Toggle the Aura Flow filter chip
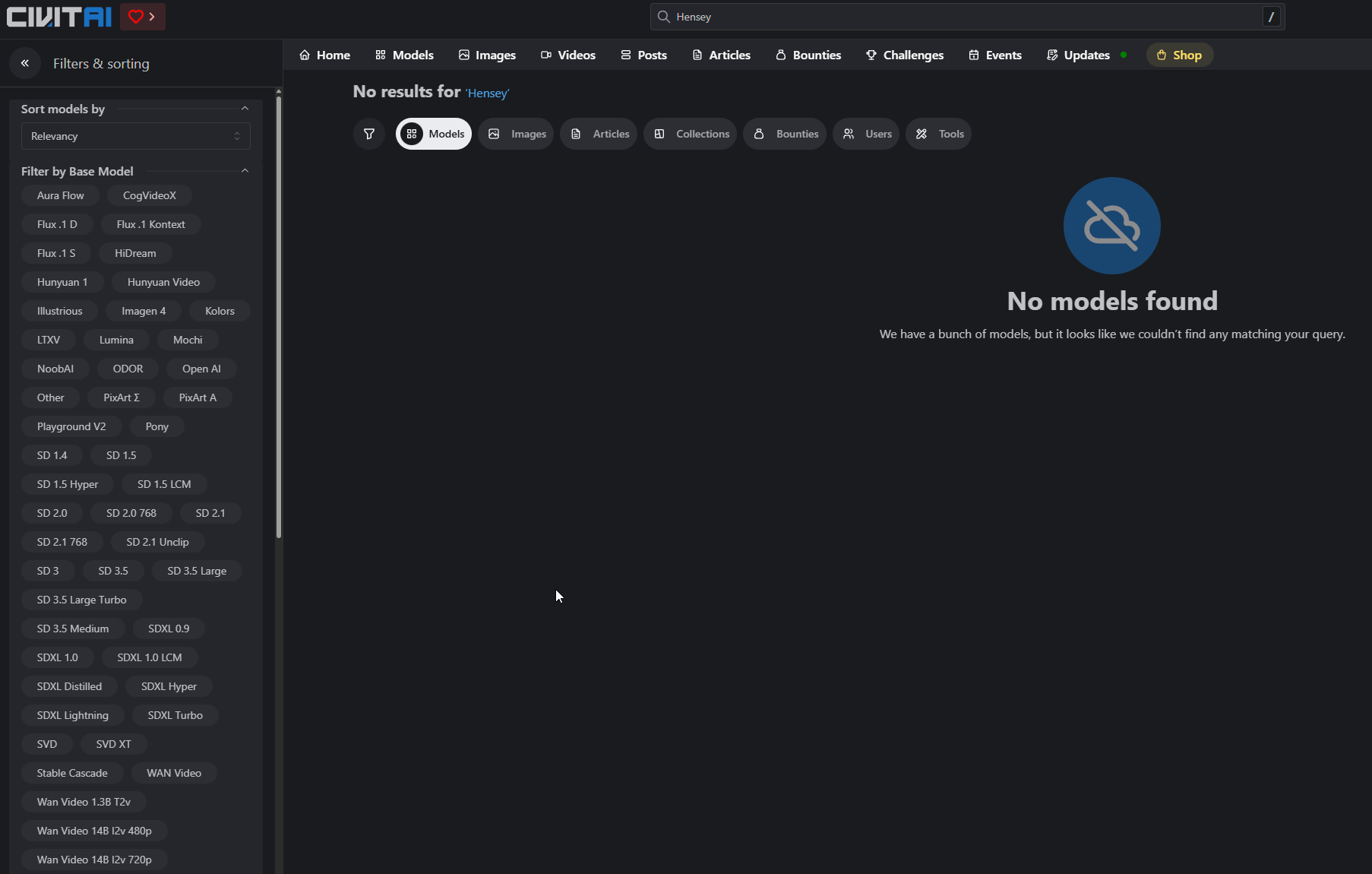This screenshot has height=874, width=1372. (61, 195)
